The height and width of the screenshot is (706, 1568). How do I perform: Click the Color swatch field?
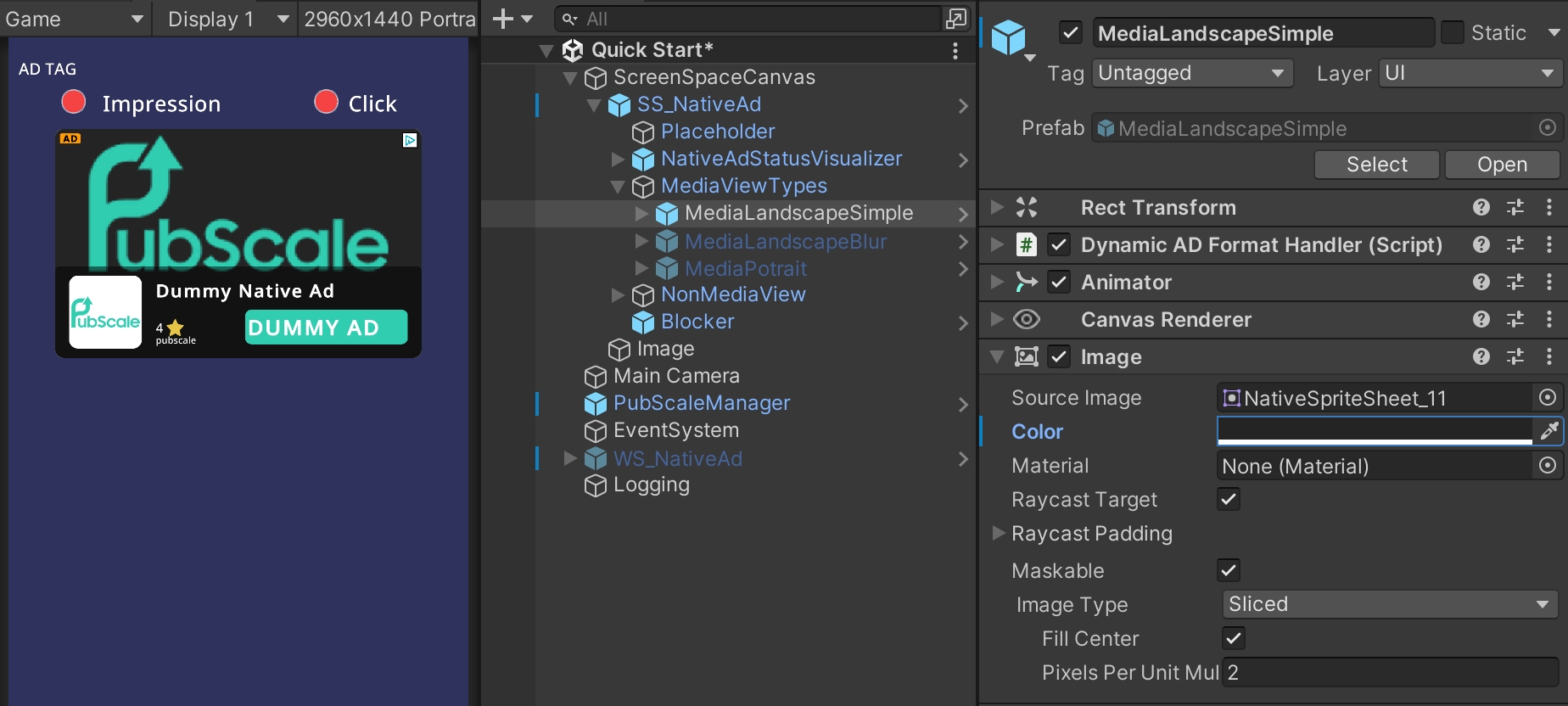1375,431
